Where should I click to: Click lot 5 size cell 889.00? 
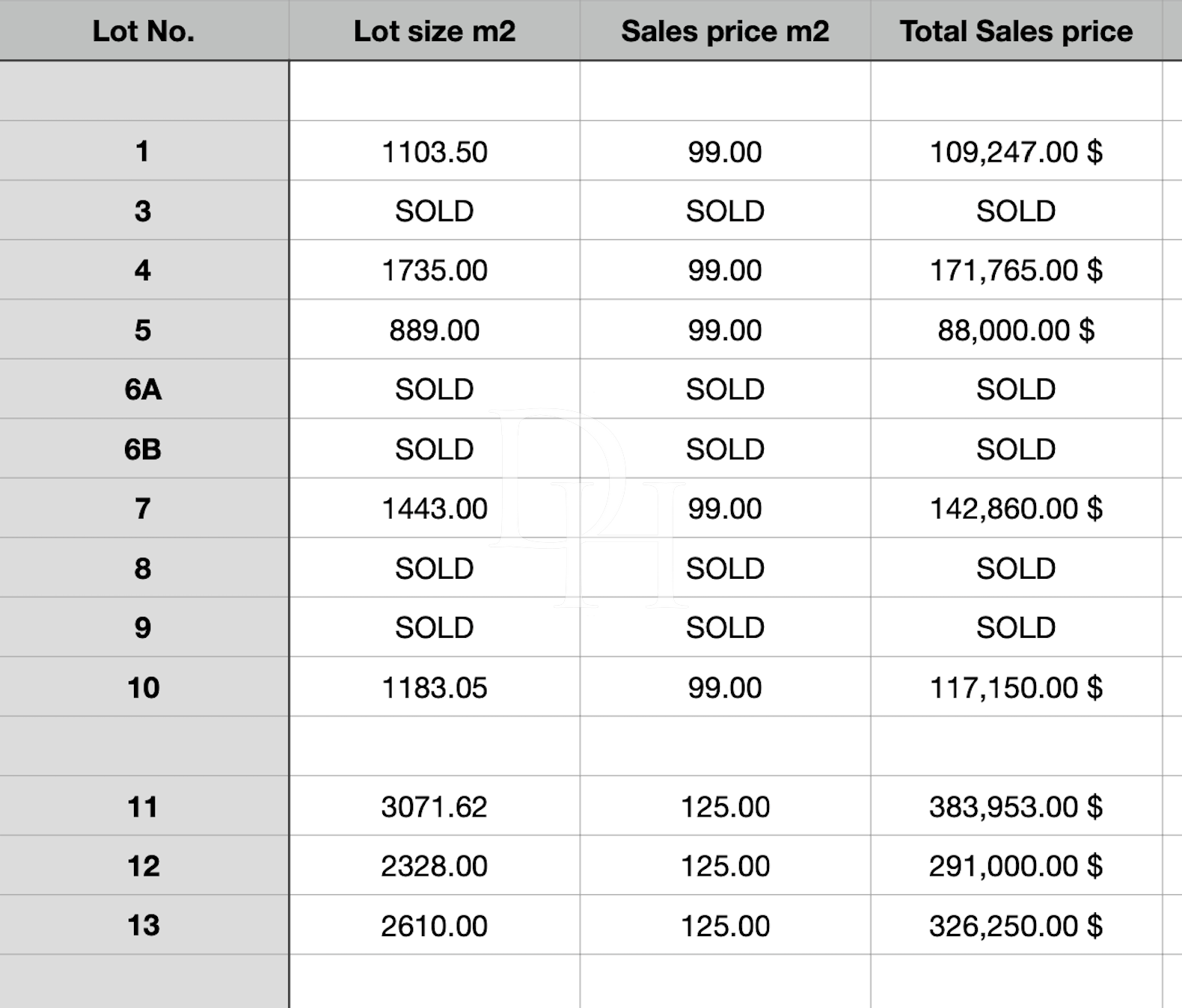pos(434,330)
